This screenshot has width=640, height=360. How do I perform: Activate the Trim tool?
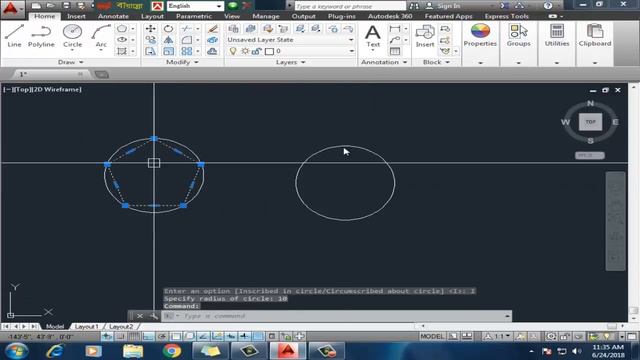click(186, 29)
